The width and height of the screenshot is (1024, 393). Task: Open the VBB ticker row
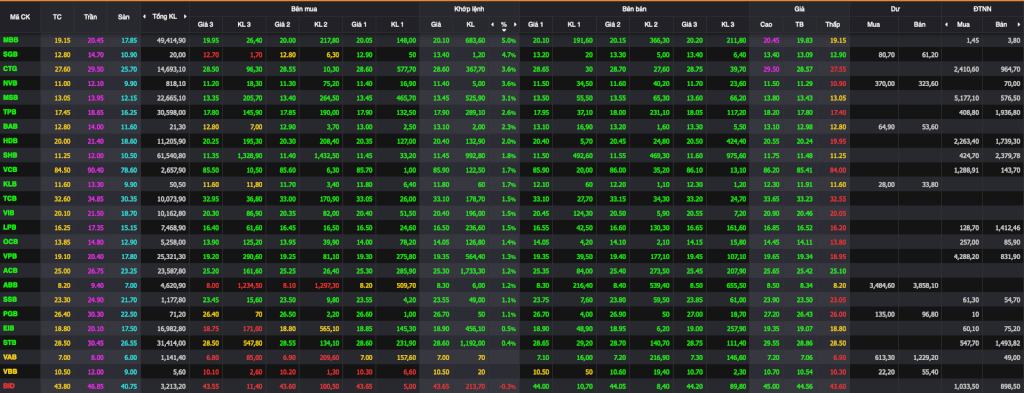tap(512, 371)
